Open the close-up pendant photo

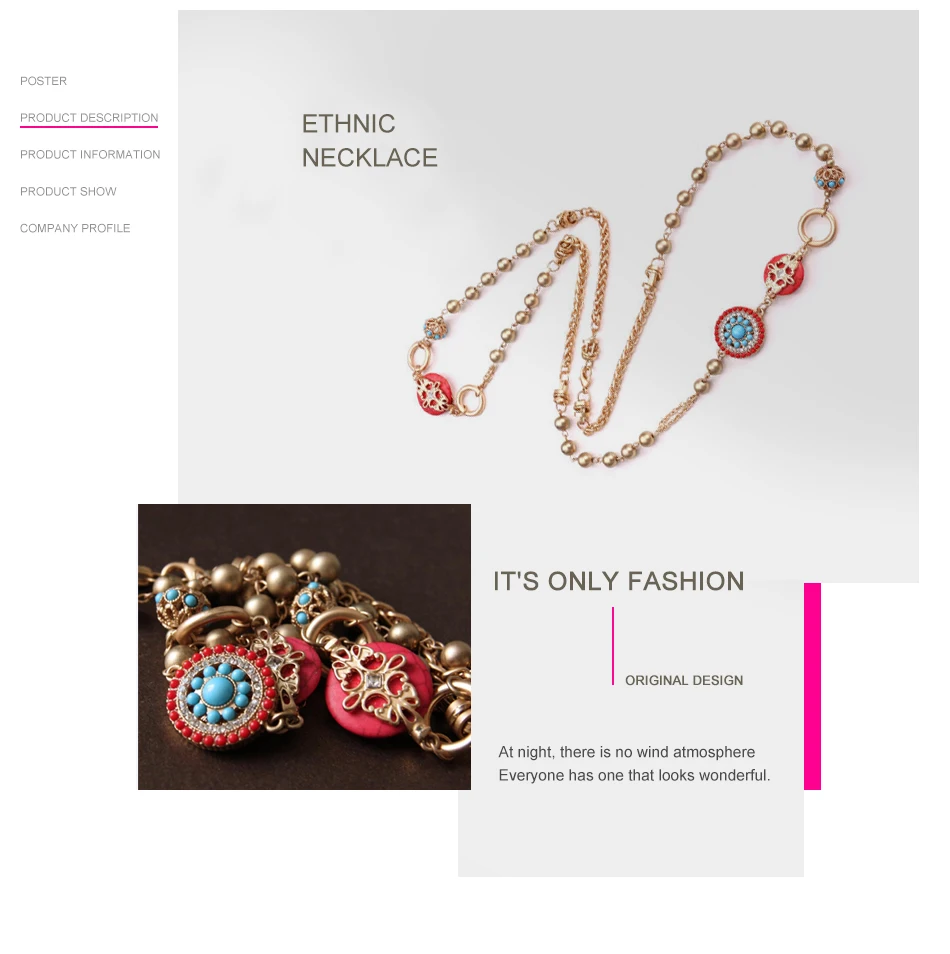point(304,647)
